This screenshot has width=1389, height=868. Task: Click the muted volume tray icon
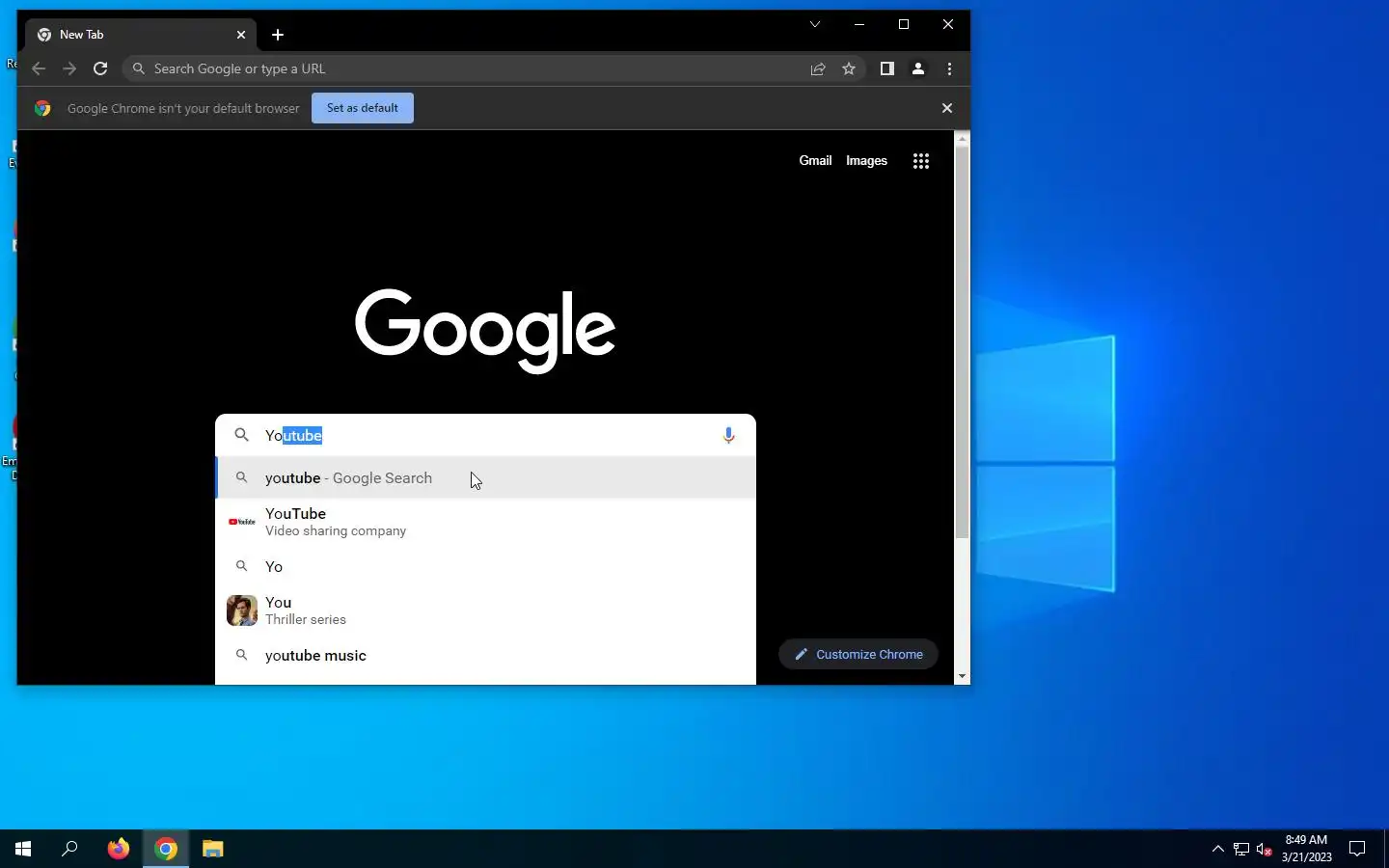(1265, 850)
